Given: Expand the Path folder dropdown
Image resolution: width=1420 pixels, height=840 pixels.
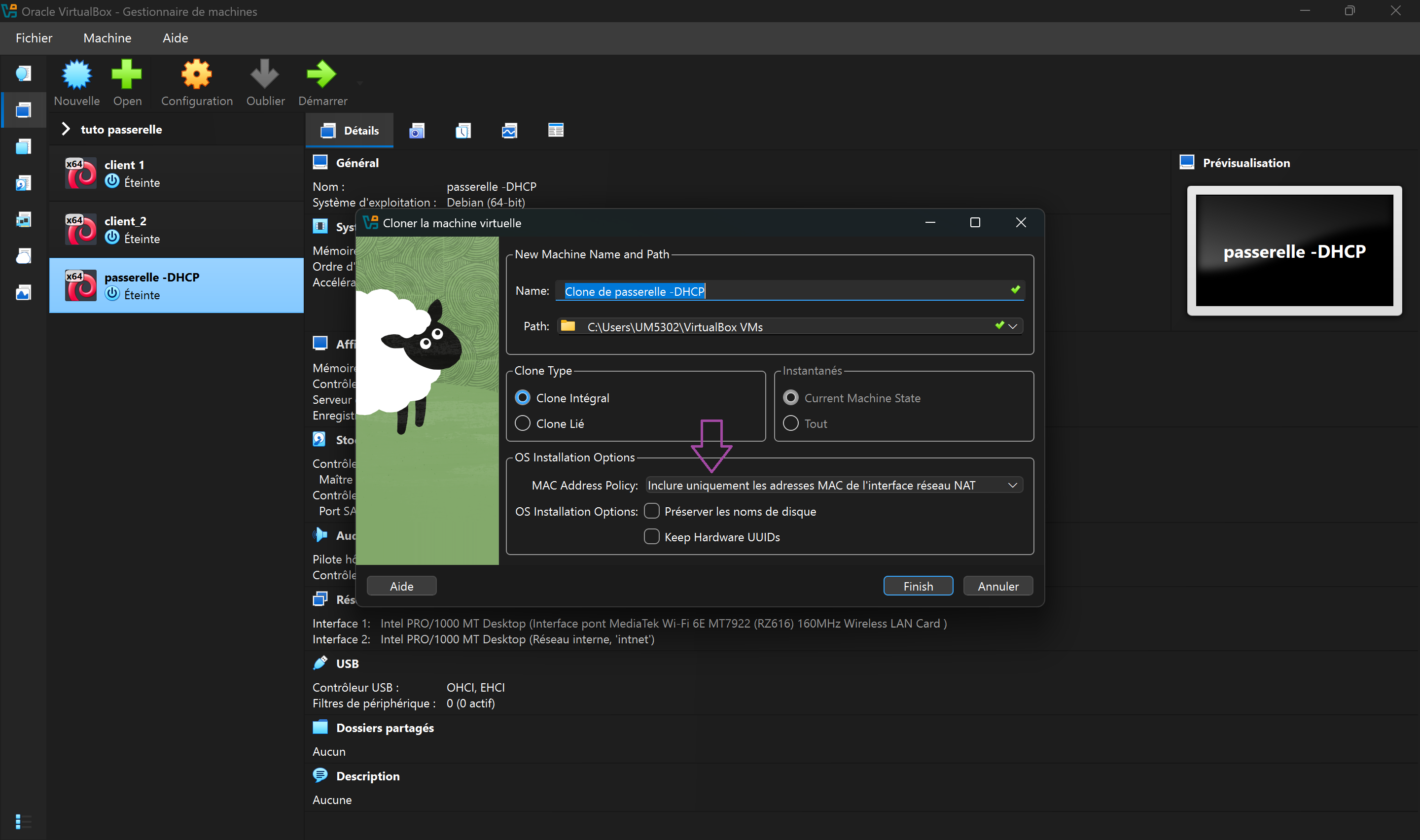Looking at the screenshot, I should pyautogui.click(x=1012, y=327).
